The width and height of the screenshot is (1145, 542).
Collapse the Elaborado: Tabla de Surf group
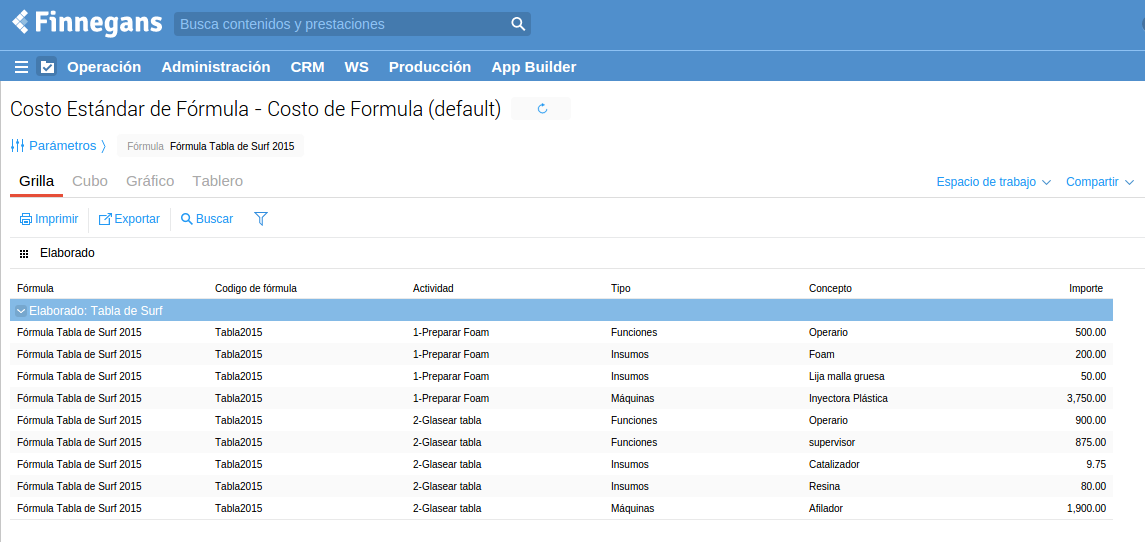(21, 311)
